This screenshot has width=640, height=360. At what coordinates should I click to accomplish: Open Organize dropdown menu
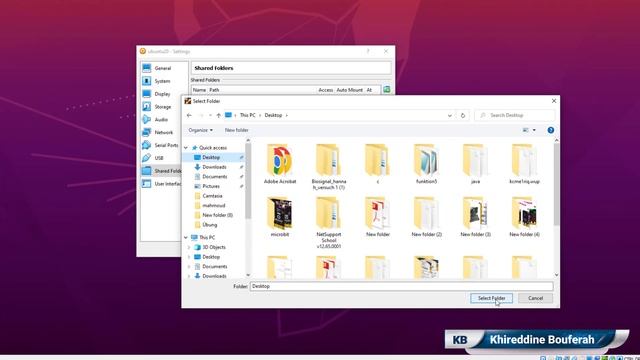200,130
